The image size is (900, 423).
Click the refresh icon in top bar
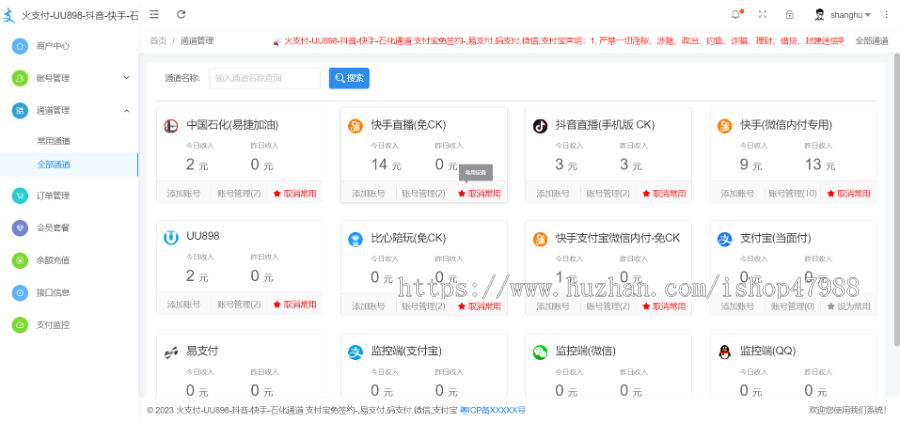pyautogui.click(x=181, y=14)
